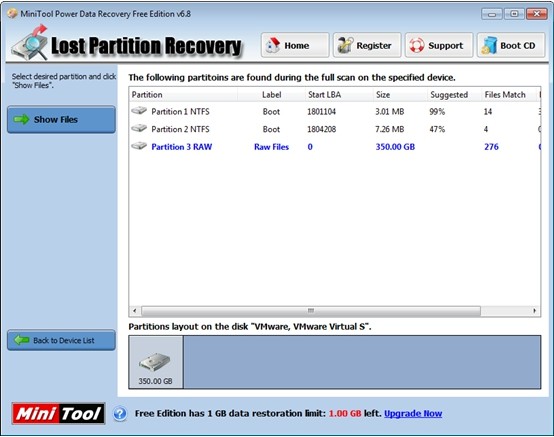This screenshot has width=554, height=437.
Task: Click the app icon in title bar
Action: click(12, 14)
